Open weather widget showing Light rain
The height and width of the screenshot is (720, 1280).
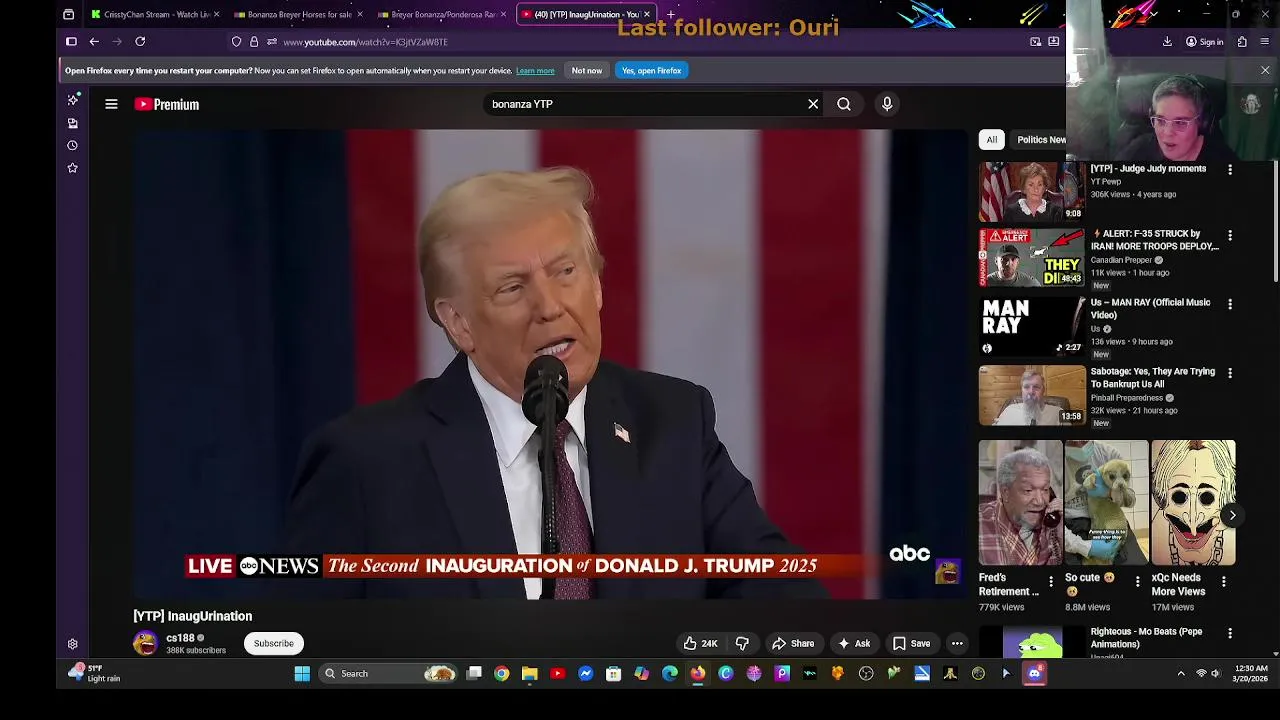pyautogui.click(x=94, y=673)
